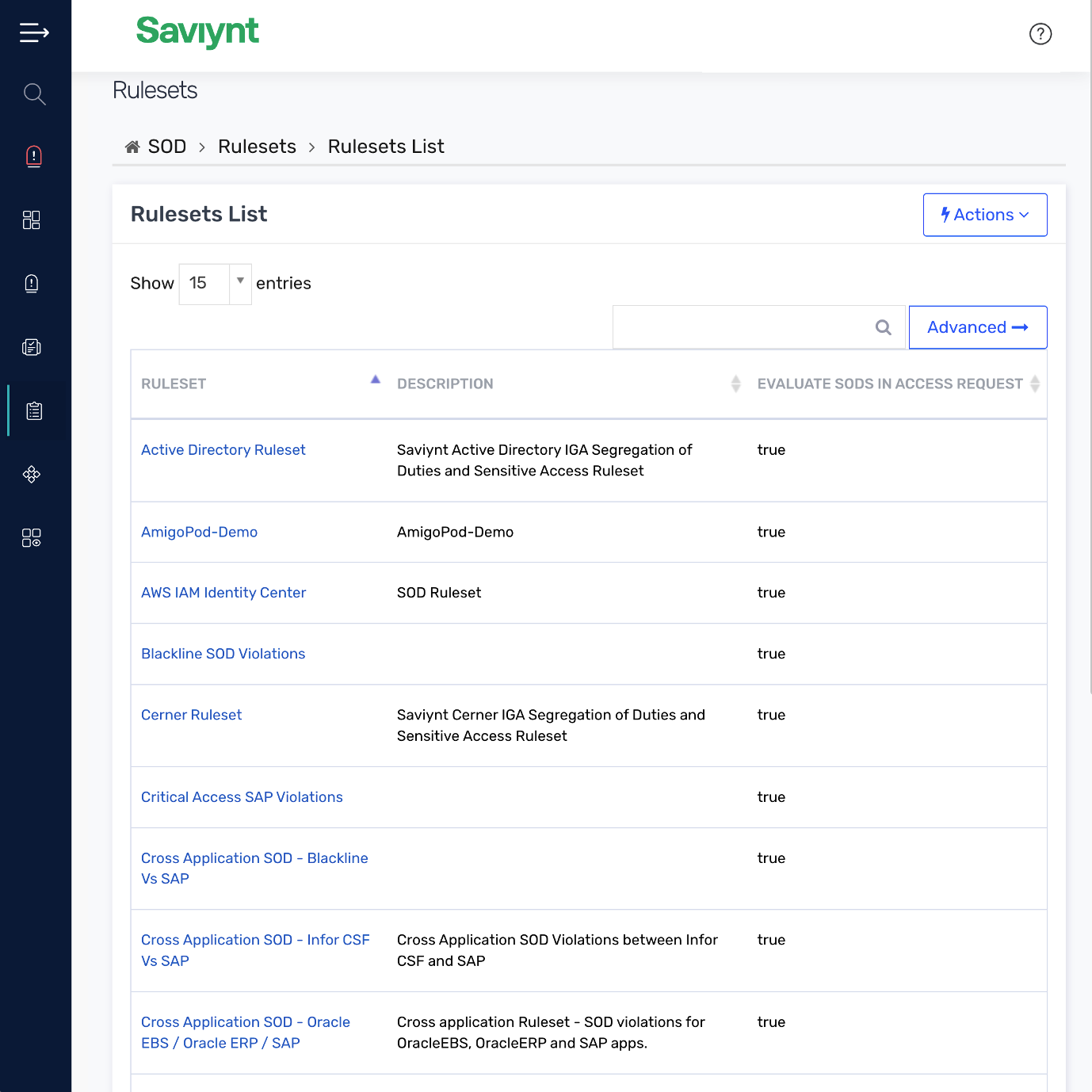Screen dimensions: 1092x1092
Task: Sort by Ruleset column arrow
Action: click(376, 380)
